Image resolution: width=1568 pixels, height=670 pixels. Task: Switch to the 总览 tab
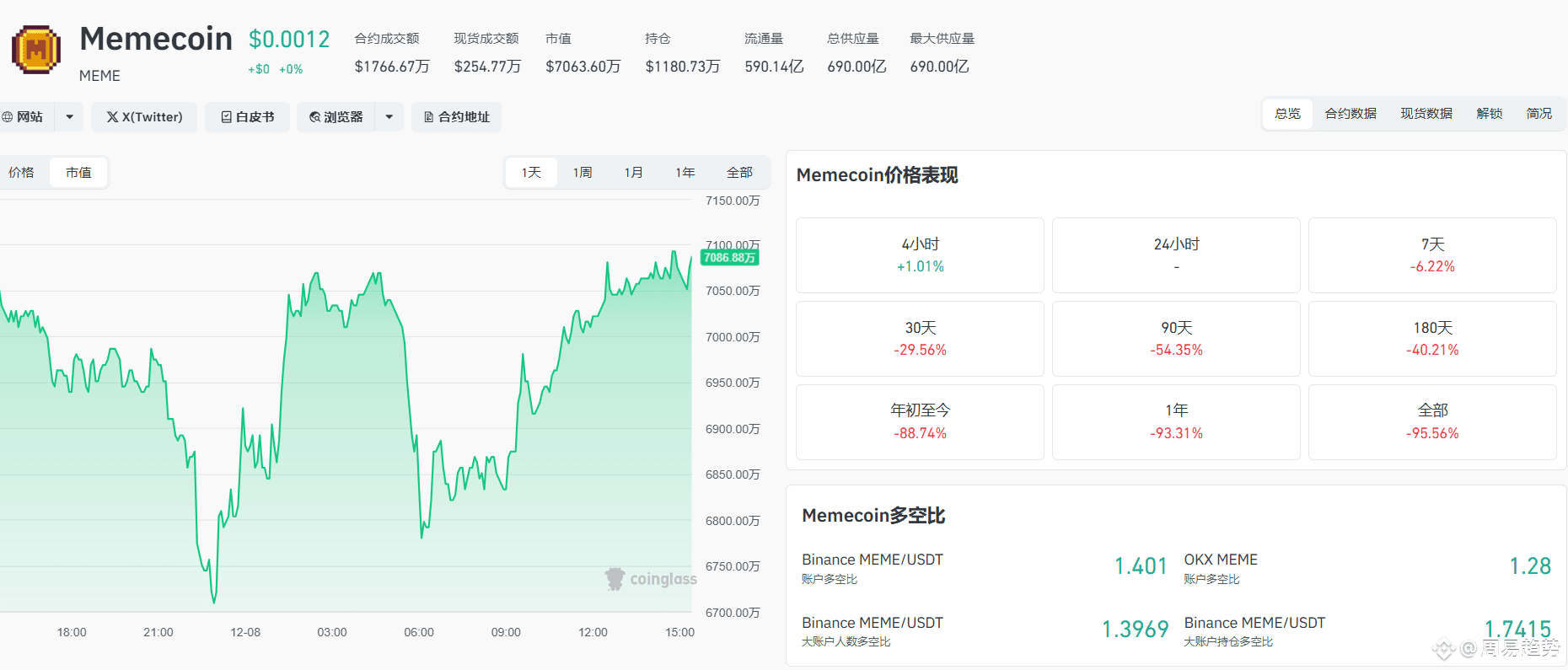coord(1287,114)
